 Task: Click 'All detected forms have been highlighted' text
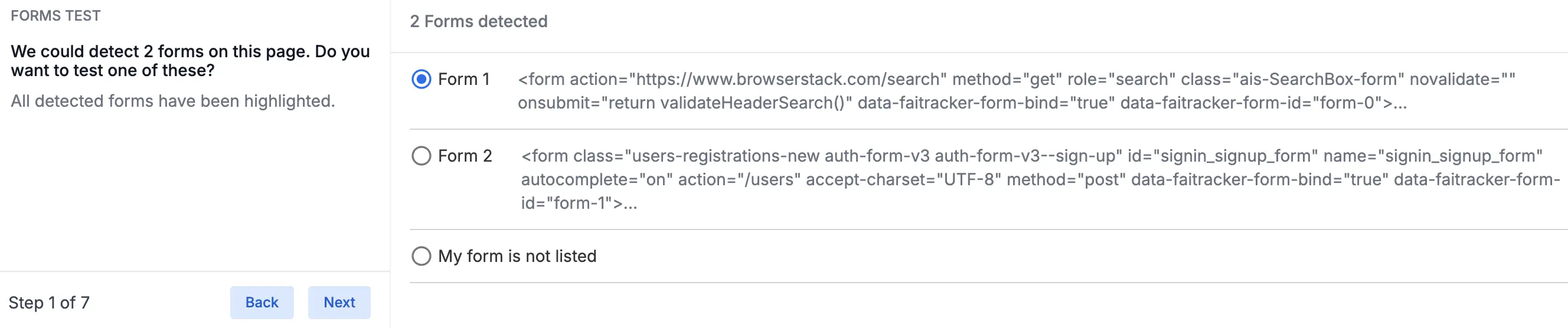pyautogui.click(x=173, y=101)
